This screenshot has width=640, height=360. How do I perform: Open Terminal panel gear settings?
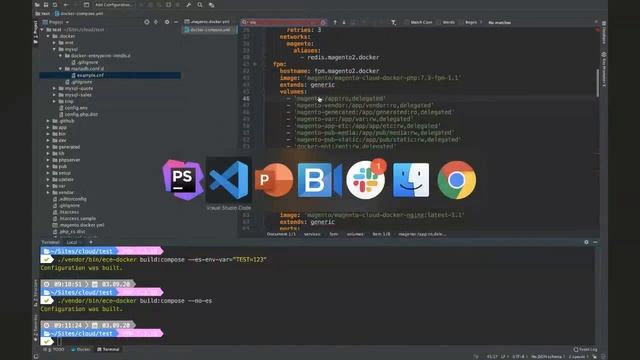click(586, 242)
